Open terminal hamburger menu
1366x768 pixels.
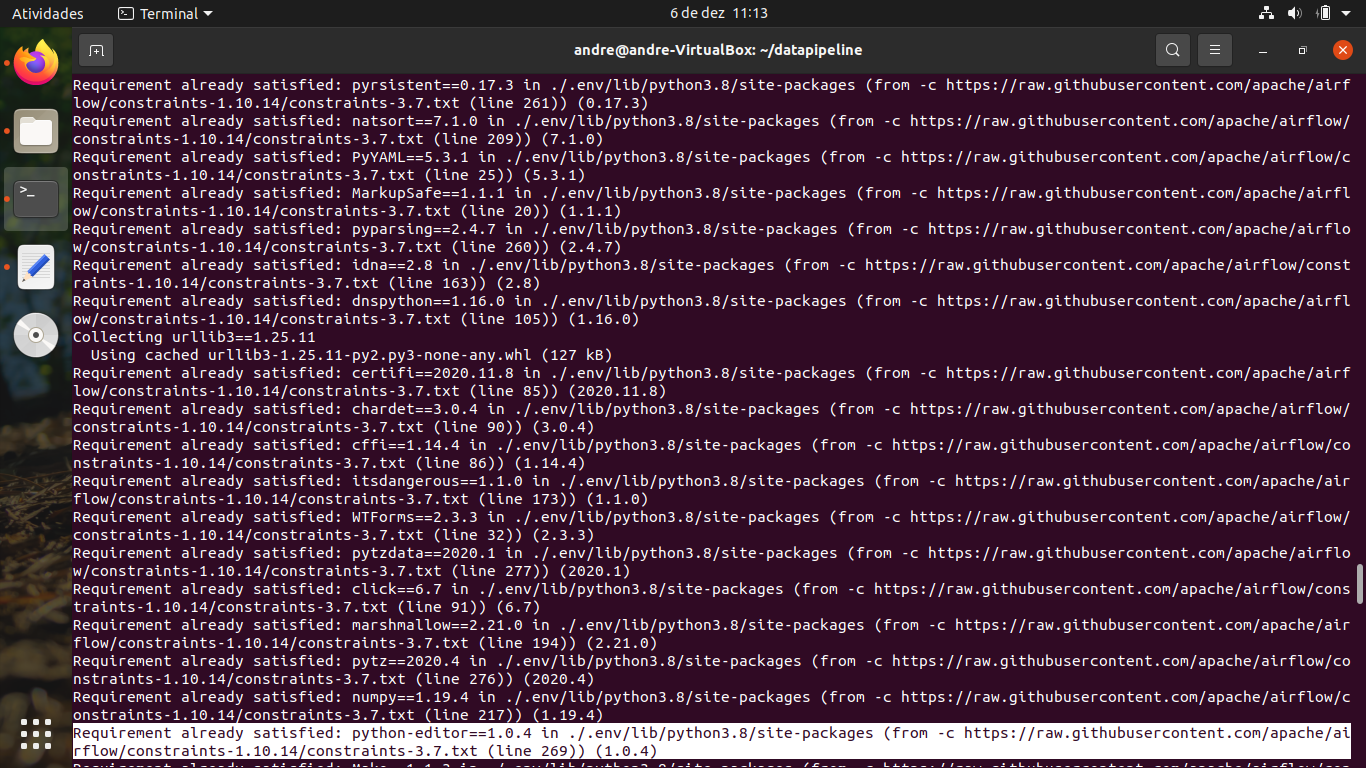point(1214,50)
